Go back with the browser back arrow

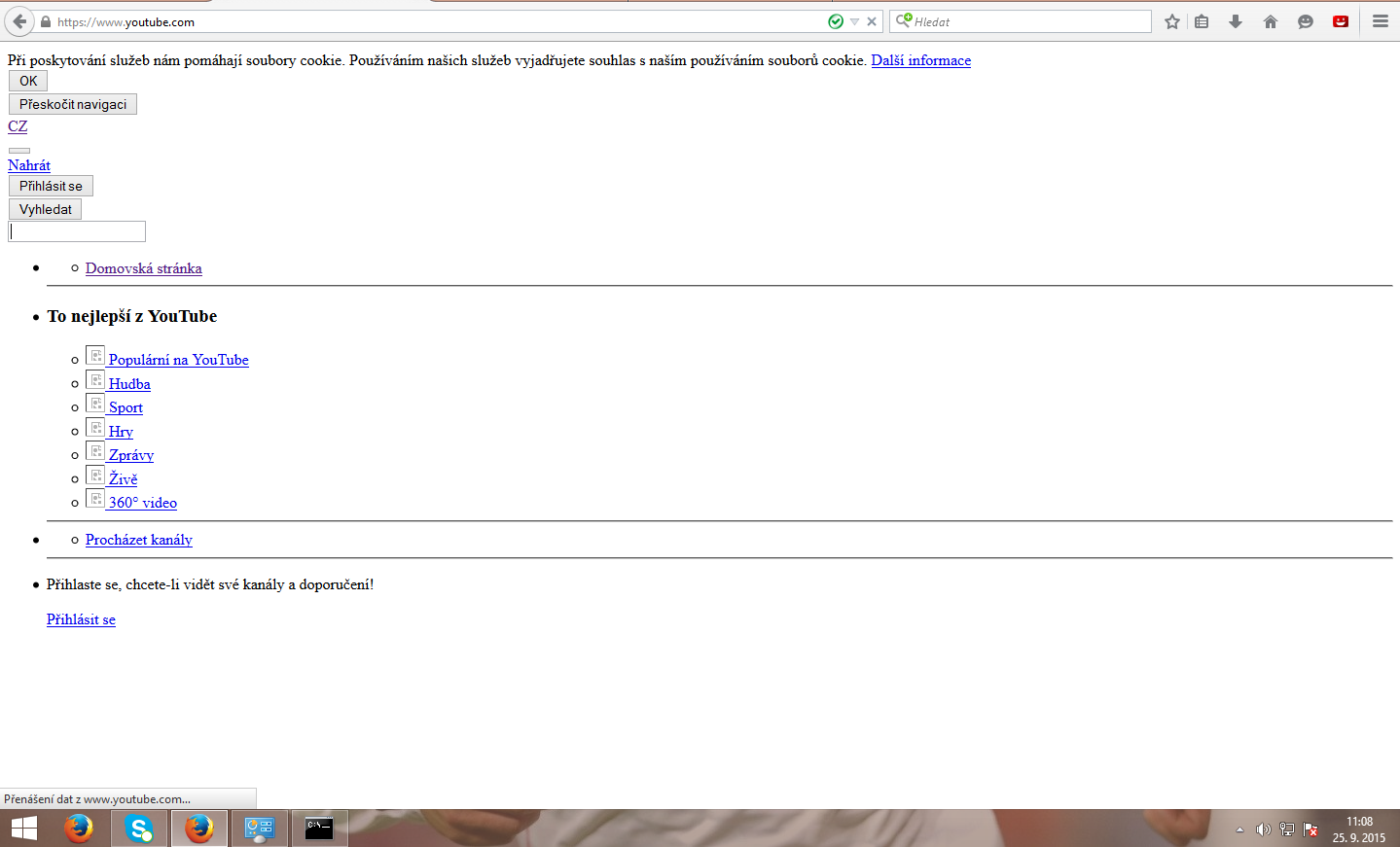19,21
